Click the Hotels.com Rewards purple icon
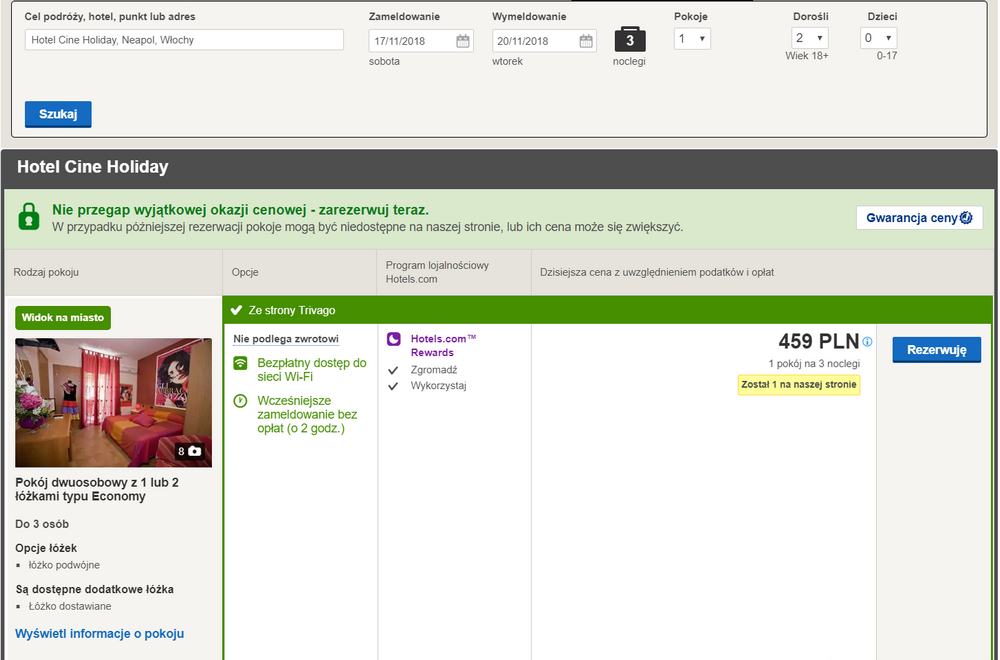Screen dimensions: 1000x660 tap(394, 339)
